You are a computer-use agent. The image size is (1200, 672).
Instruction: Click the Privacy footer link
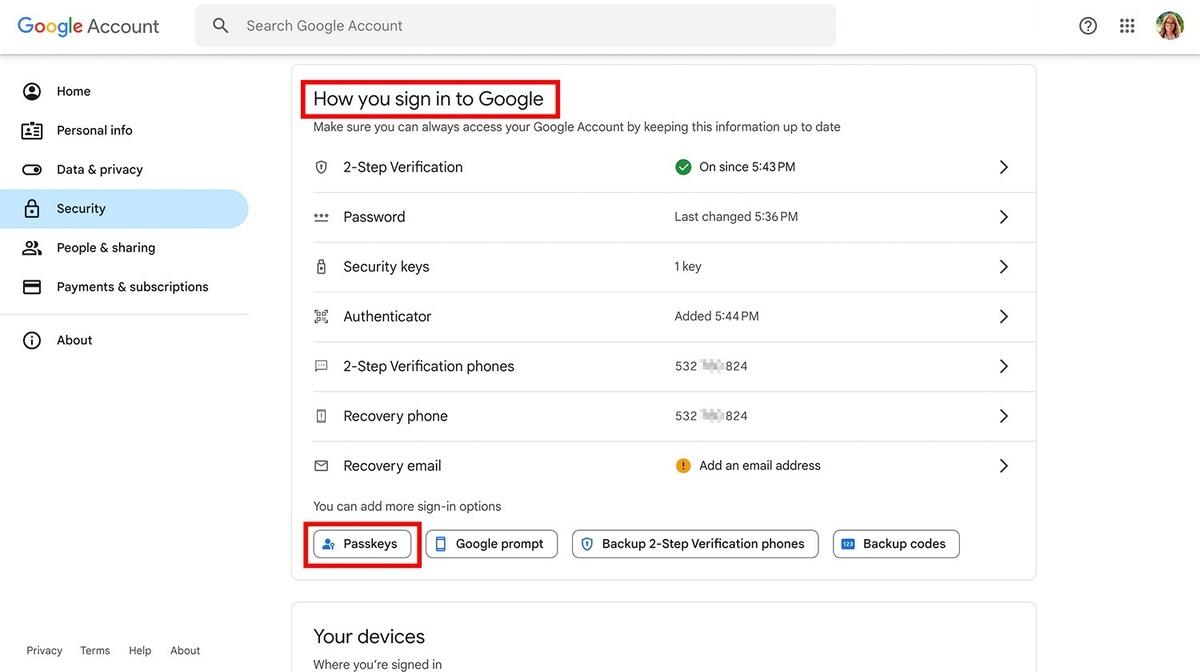(x=44, y=650)
